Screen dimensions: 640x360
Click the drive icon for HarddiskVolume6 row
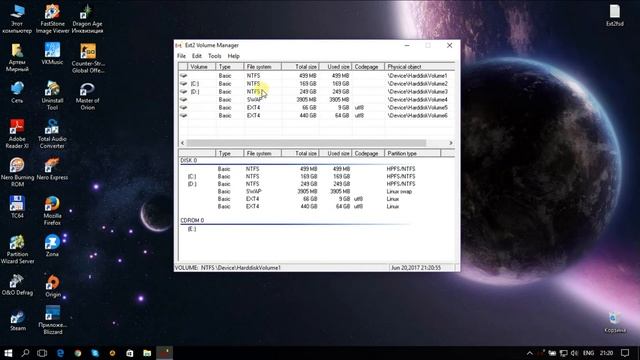click(183, 116)
